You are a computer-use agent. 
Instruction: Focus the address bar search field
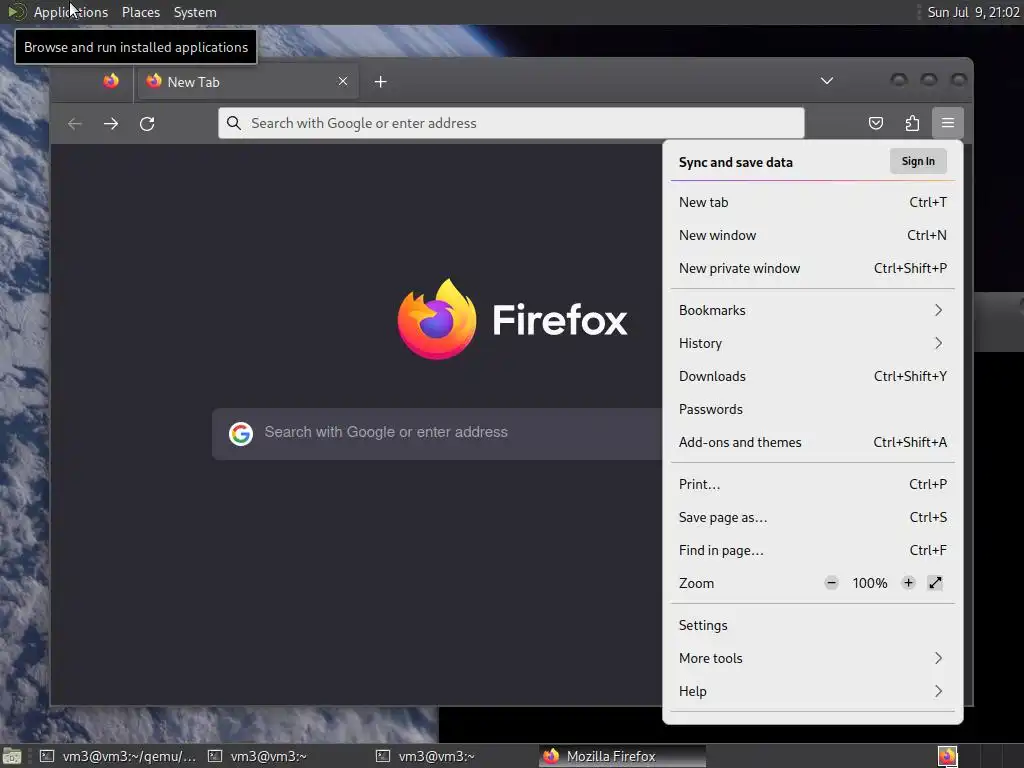click(511, 123)
